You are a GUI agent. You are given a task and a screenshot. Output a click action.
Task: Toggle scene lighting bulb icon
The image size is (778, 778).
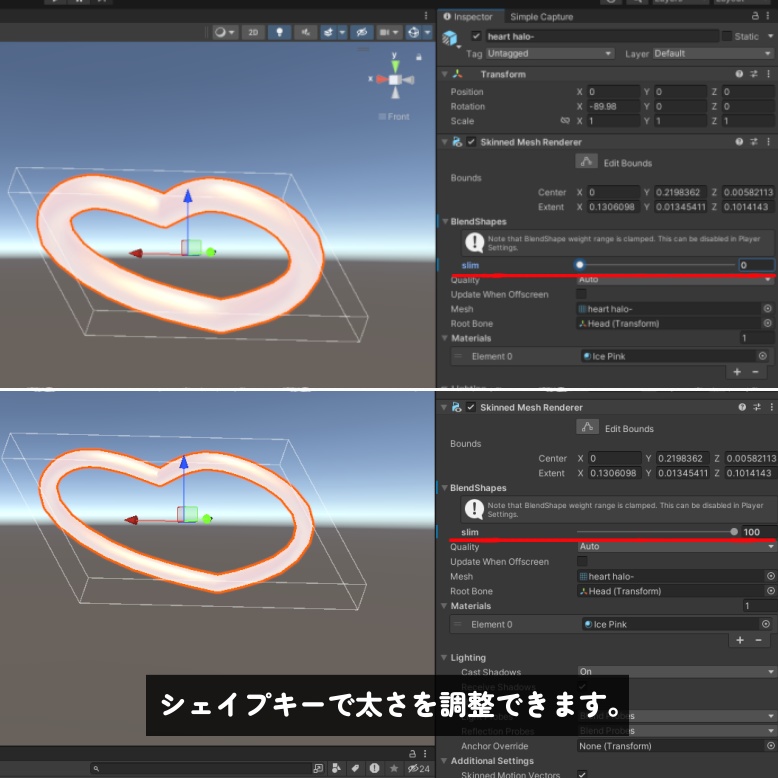click(279, 32)
